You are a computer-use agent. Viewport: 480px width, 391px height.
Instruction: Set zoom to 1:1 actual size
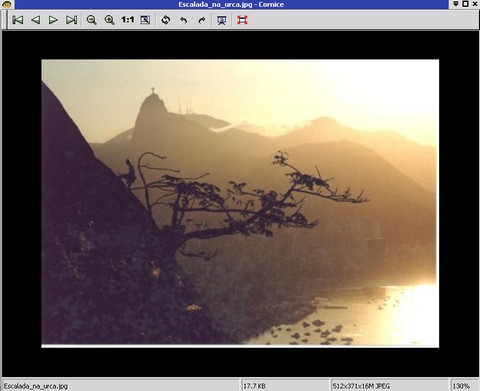[x=127, y=20]
